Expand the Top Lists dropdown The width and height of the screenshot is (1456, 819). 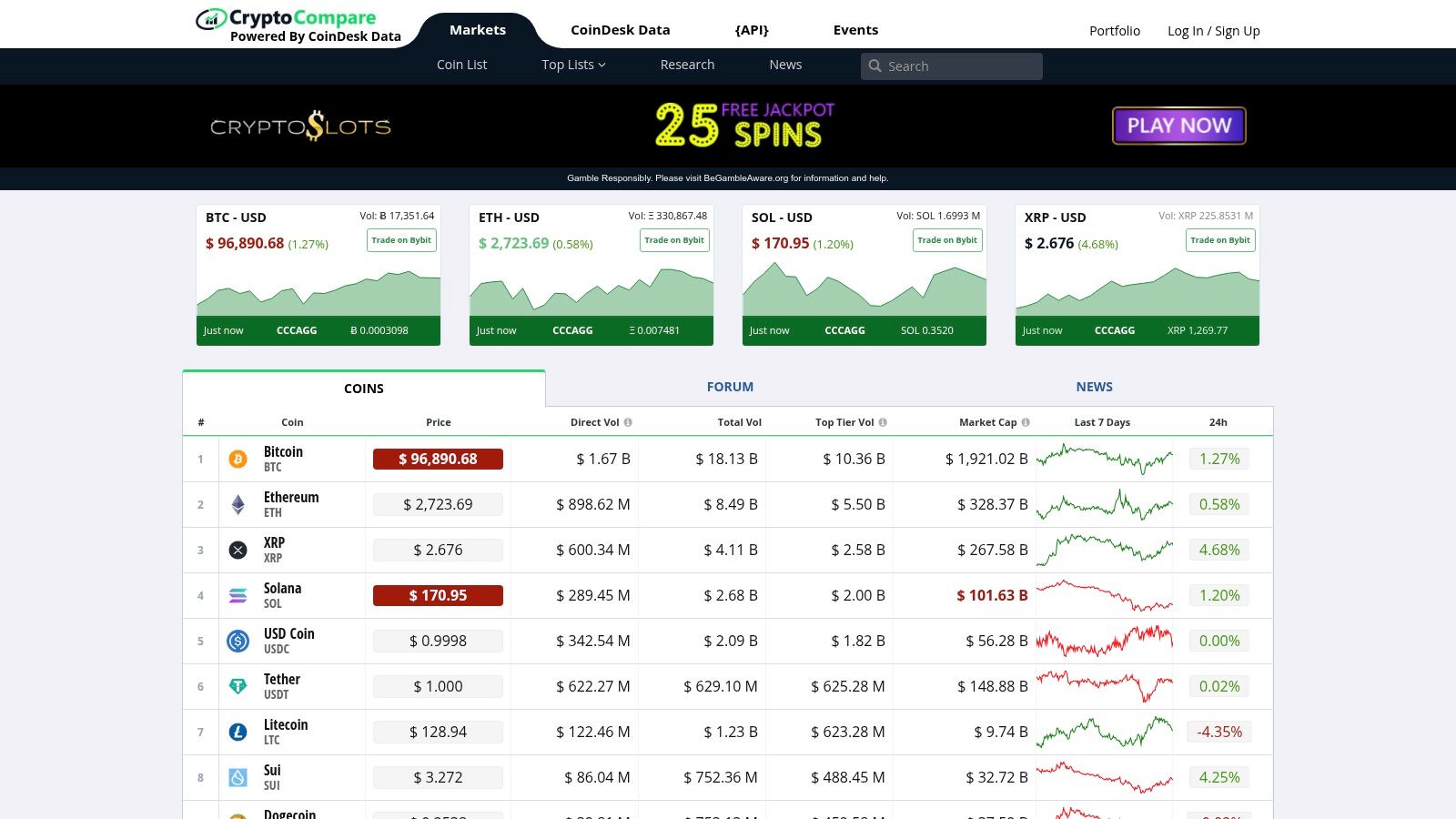click(573, 65)
